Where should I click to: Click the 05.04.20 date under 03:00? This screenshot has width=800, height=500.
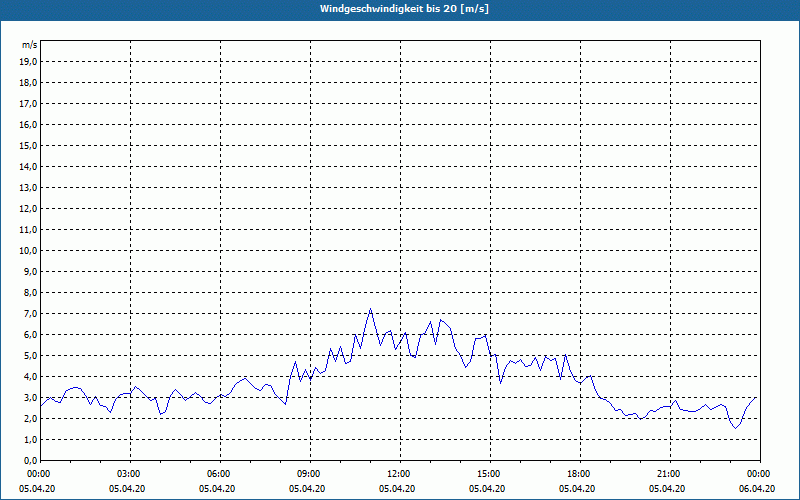tap(127, 489)
